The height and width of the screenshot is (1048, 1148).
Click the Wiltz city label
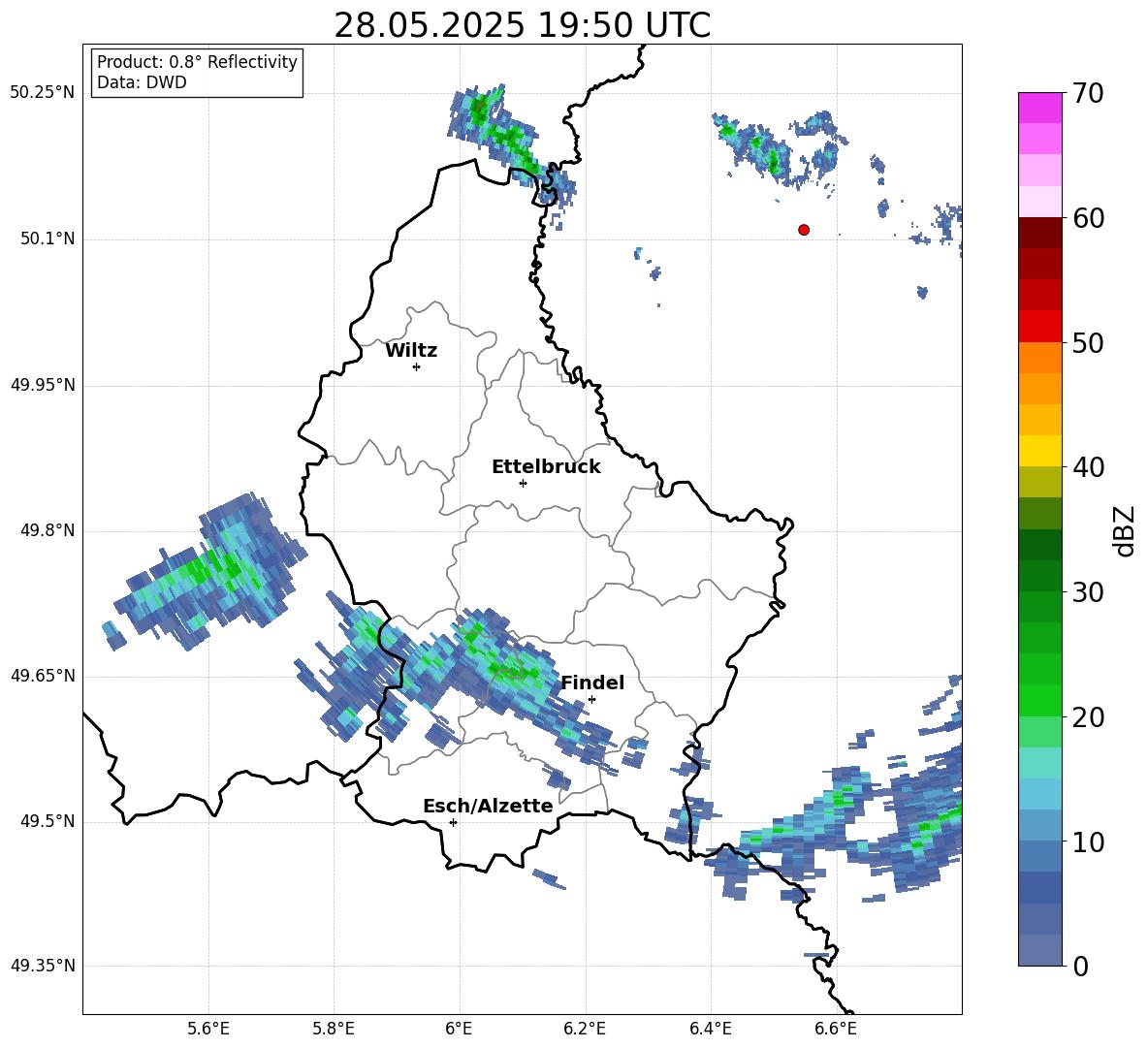(411, 351)
